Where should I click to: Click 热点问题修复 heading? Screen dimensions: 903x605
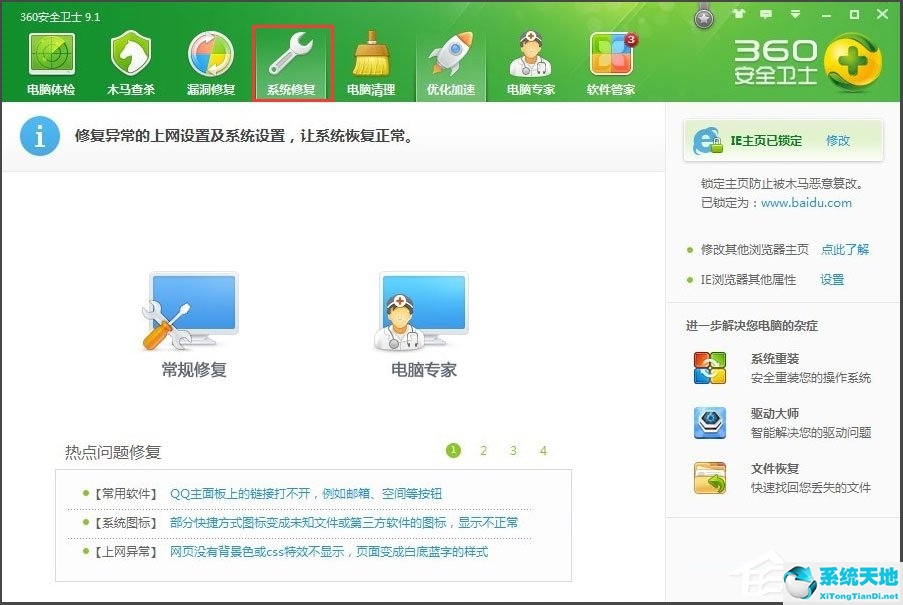[113, 452]
